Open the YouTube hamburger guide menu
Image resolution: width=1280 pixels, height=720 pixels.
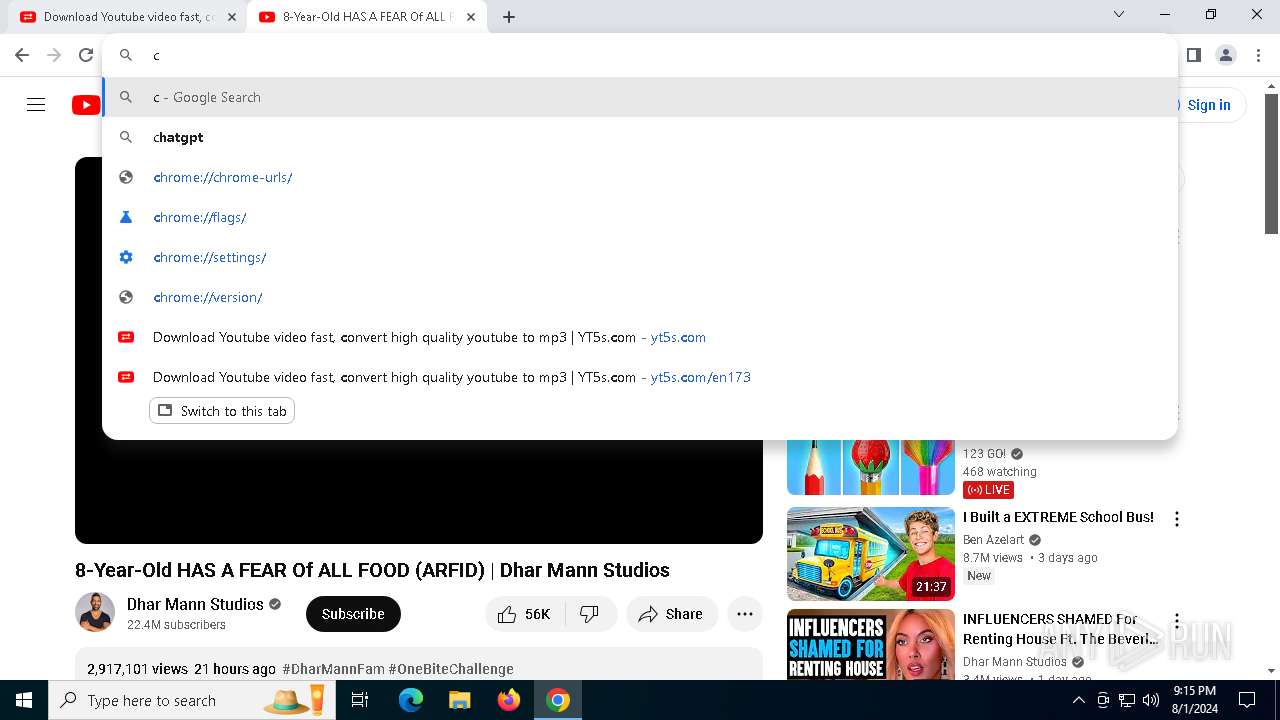36,105
